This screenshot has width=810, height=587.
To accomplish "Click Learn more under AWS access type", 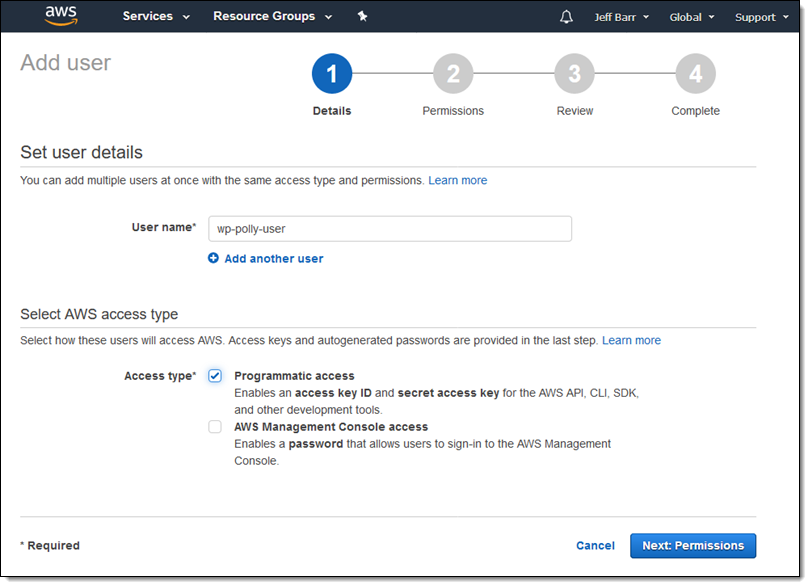I will [631, 341].
